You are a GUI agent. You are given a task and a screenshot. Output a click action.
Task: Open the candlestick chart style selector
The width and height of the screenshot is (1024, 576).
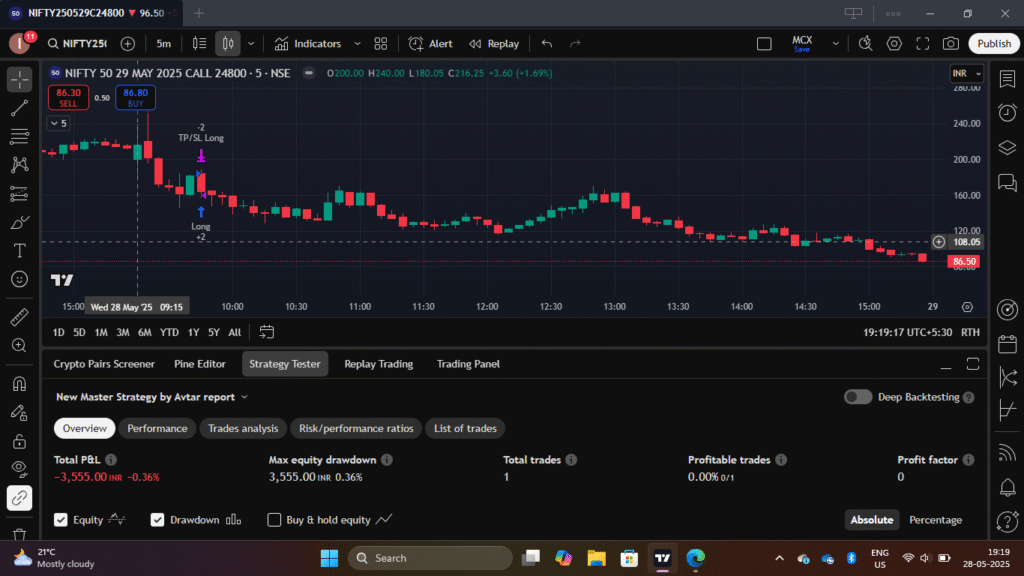(228, 44)
